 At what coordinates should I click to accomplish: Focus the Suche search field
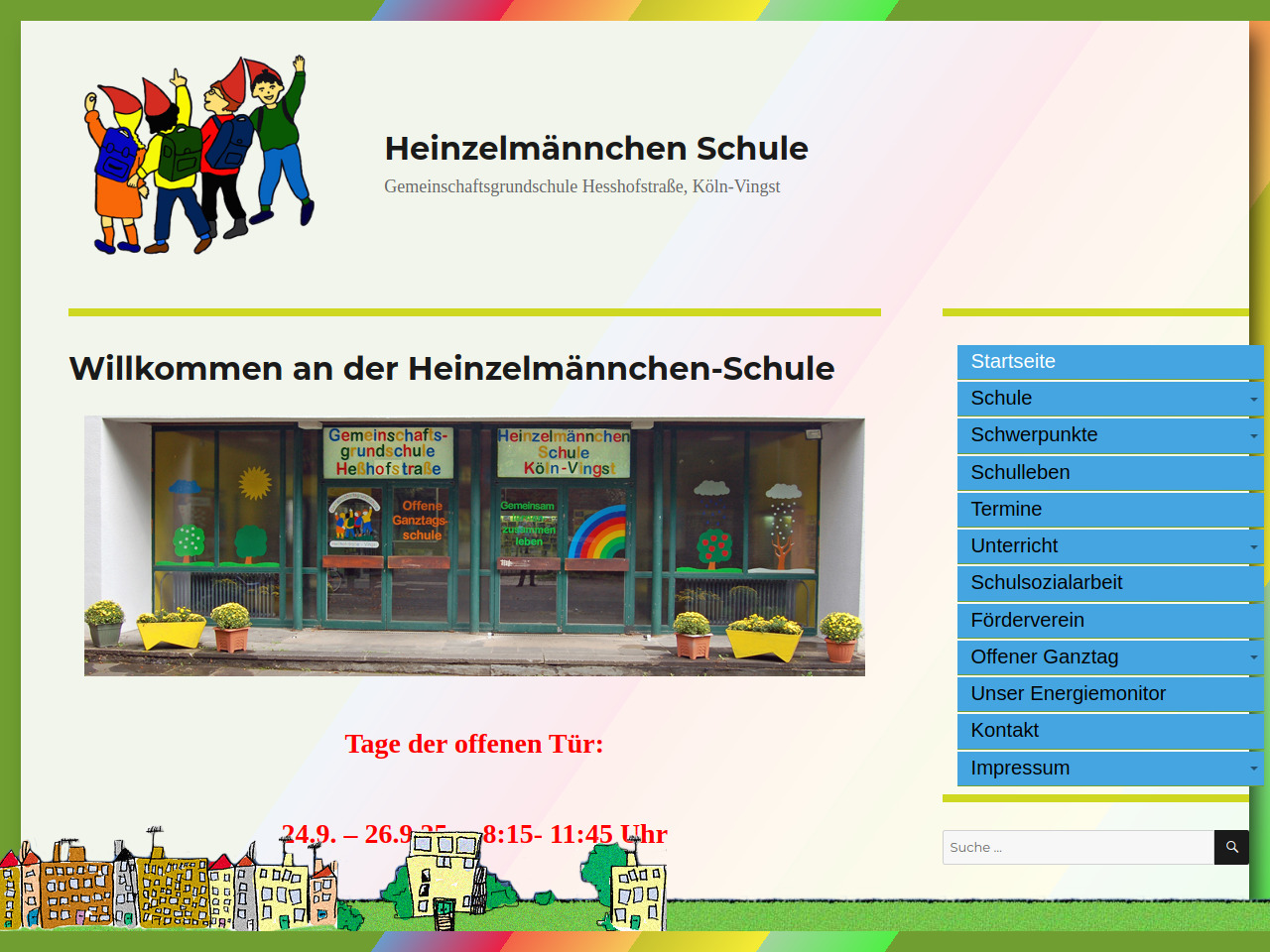point(1078,848)
